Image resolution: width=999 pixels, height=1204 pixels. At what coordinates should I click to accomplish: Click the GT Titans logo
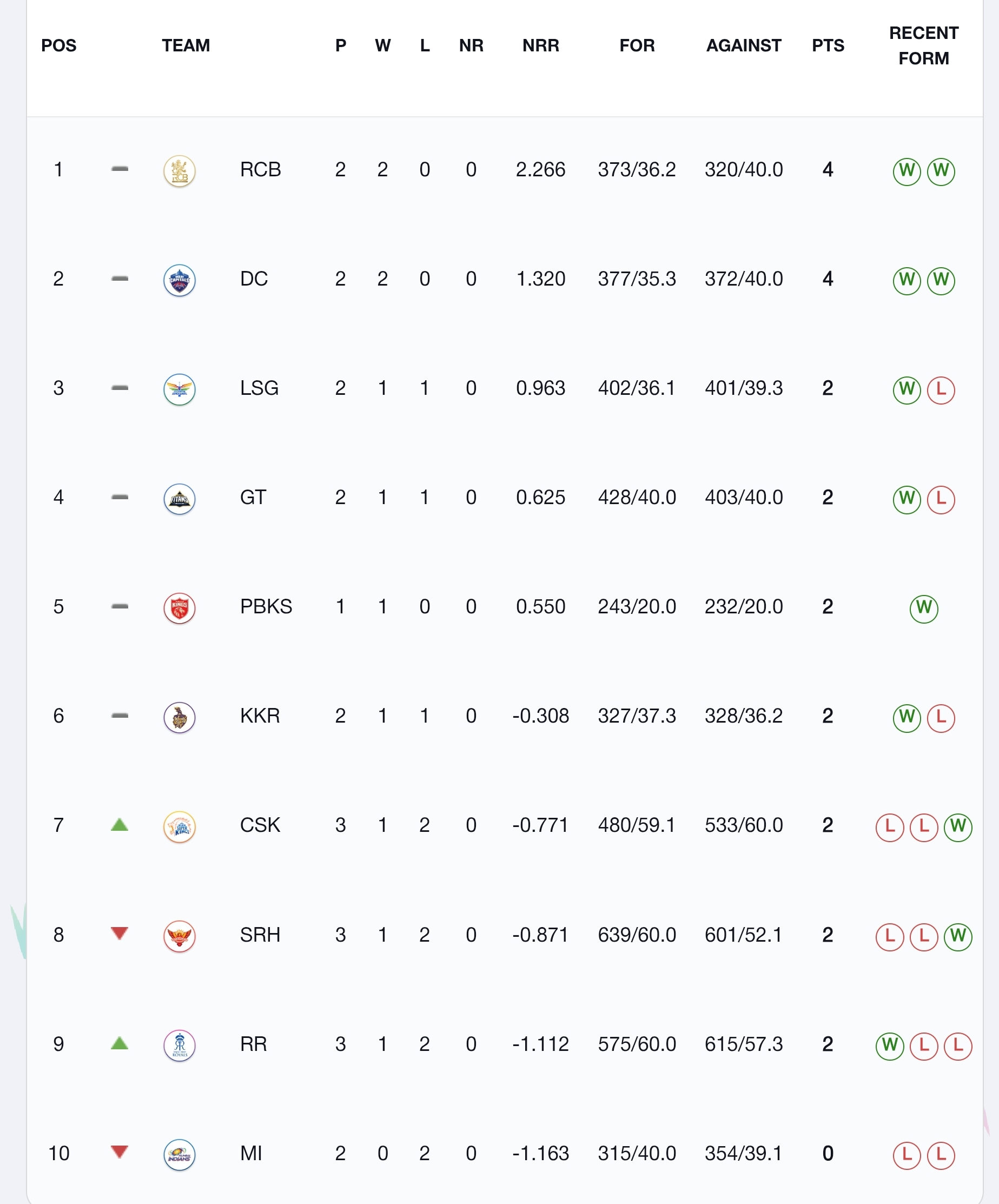coord(180,499)
